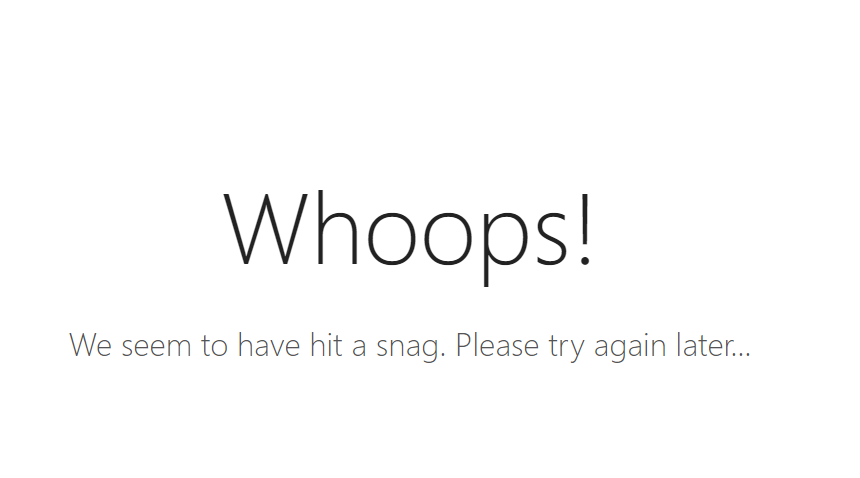Click the word to before have
The height and width of the screenshot is (478, 860).
(x=214, y=346)
